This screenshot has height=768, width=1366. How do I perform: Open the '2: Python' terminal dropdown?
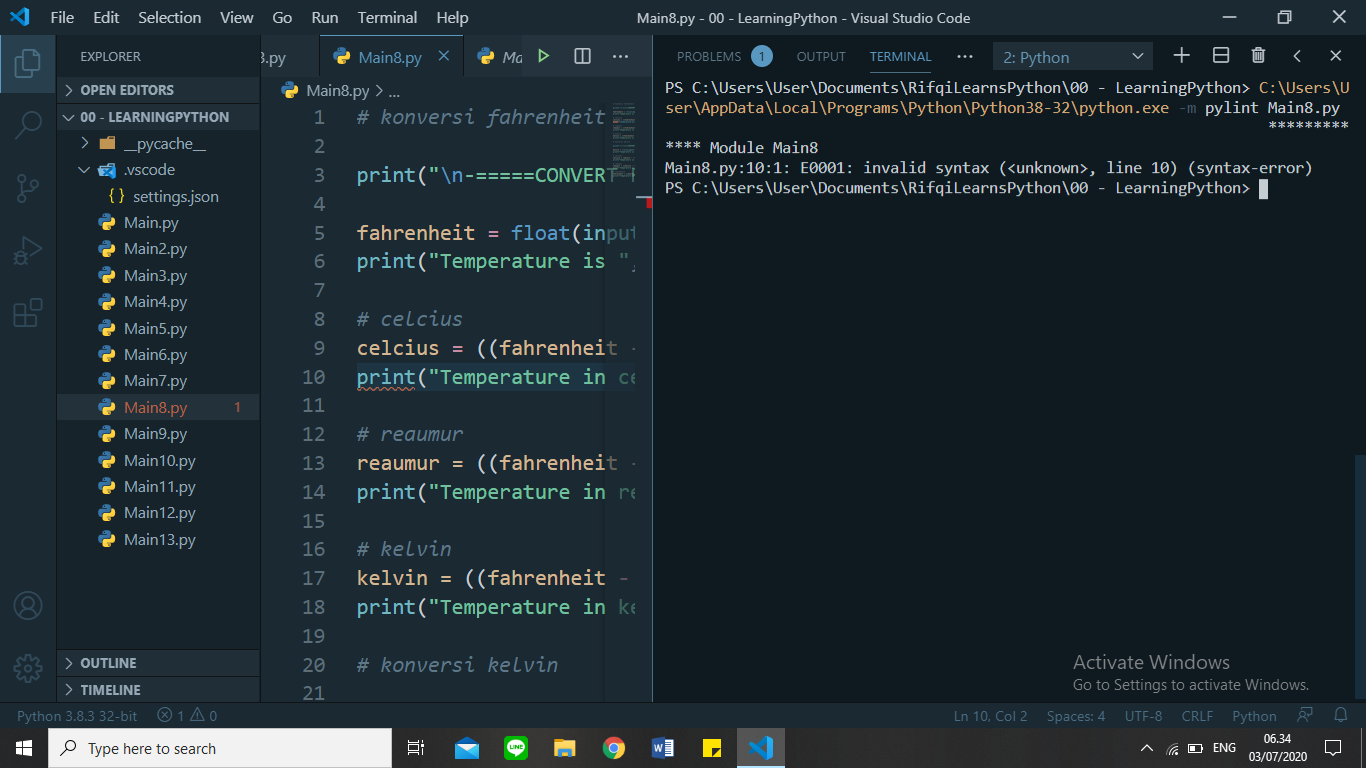[x=1072, y=56]
